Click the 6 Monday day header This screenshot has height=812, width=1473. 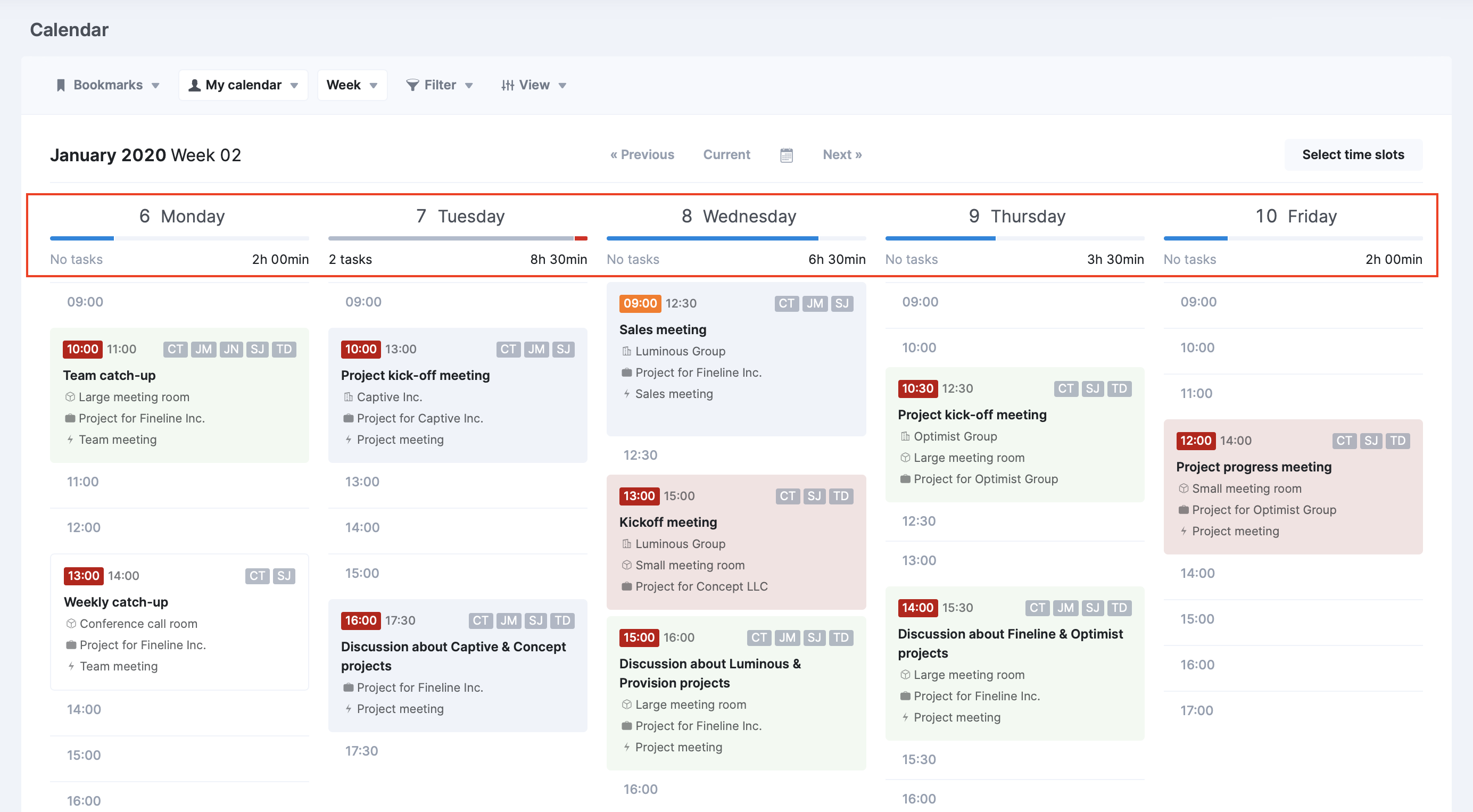coord(182,216)
